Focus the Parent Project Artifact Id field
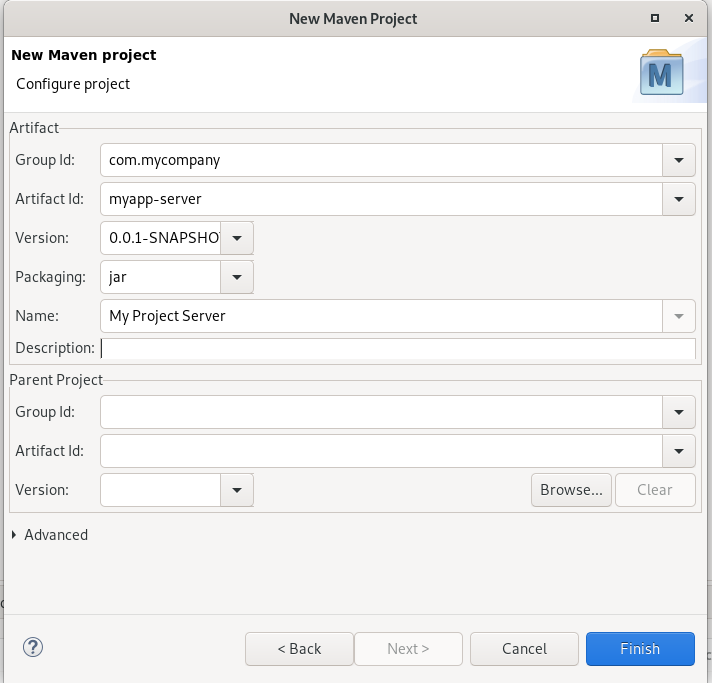The height and width of the screenshot is (683, 712). pos(381,451)
